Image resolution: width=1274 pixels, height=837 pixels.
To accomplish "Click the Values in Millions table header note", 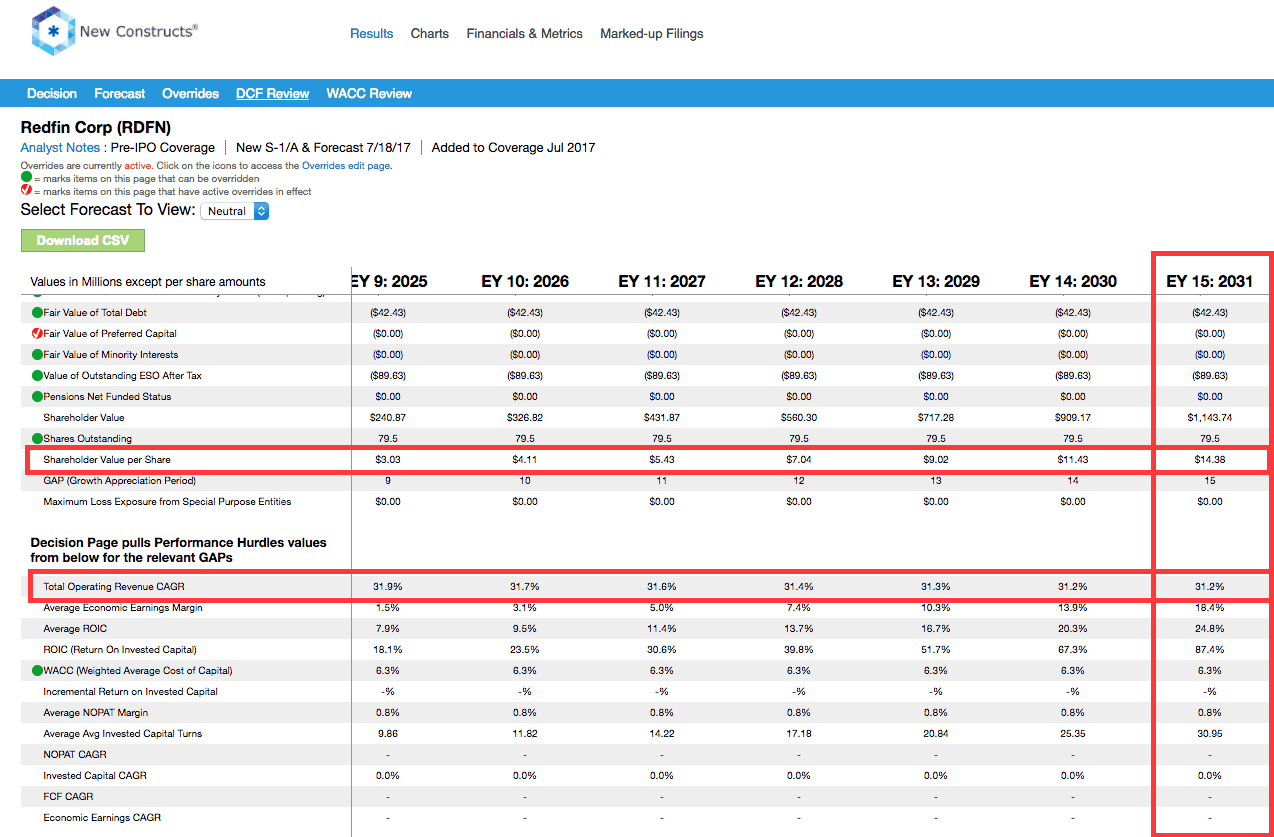I will (x=148, y=282).
